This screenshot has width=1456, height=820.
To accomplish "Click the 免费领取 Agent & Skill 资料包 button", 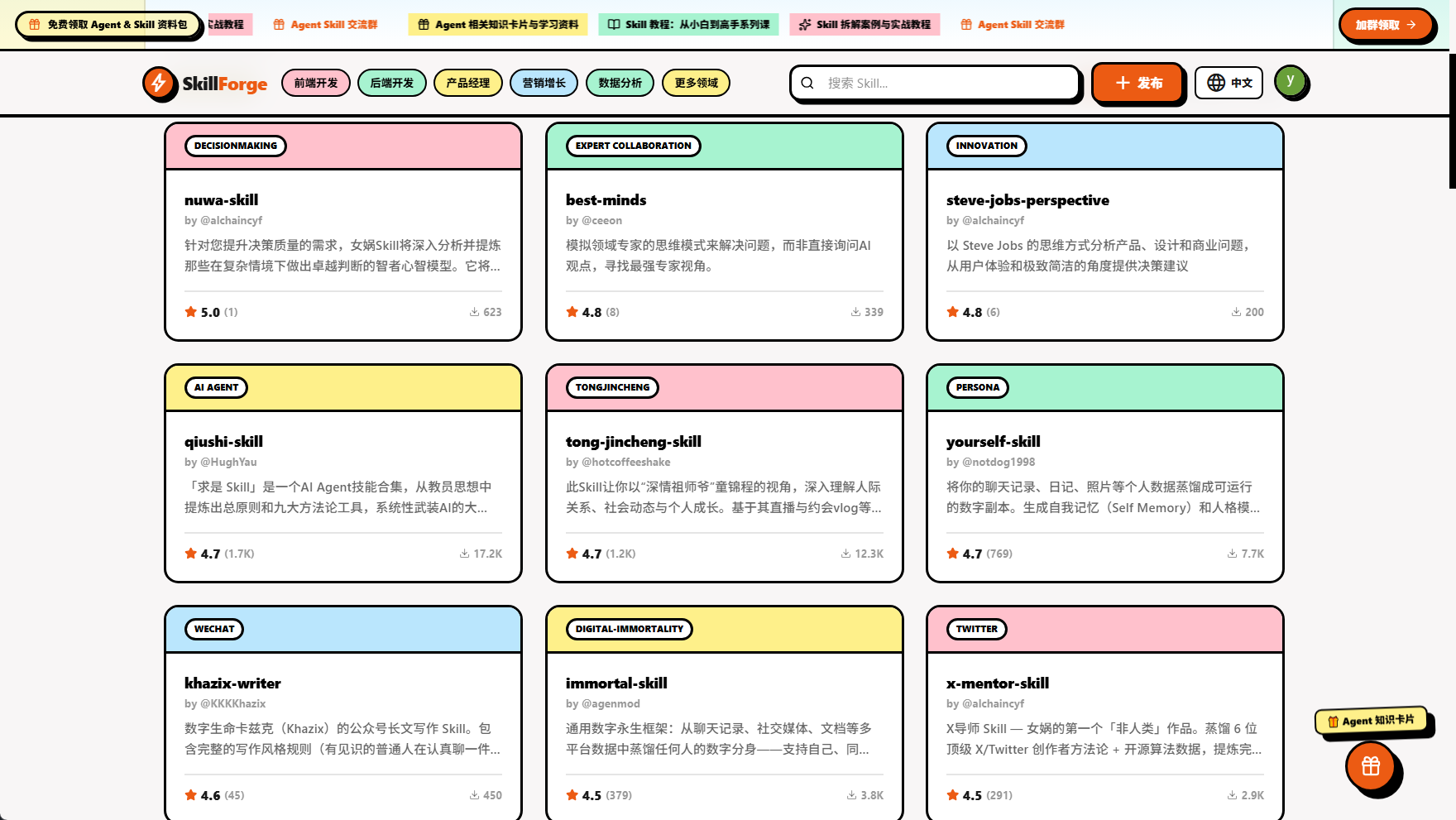I will pyautogui.click(x=108, y=25).
